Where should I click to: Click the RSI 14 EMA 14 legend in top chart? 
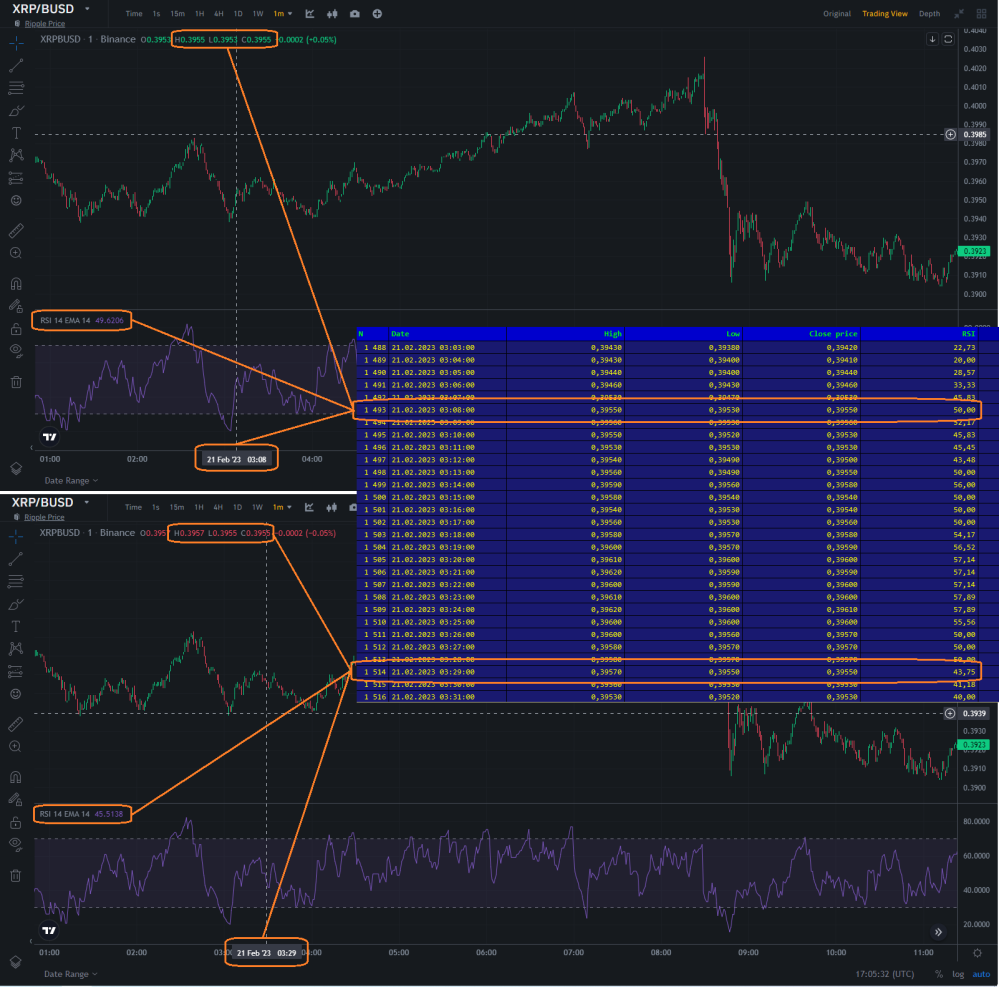(82, 321)
